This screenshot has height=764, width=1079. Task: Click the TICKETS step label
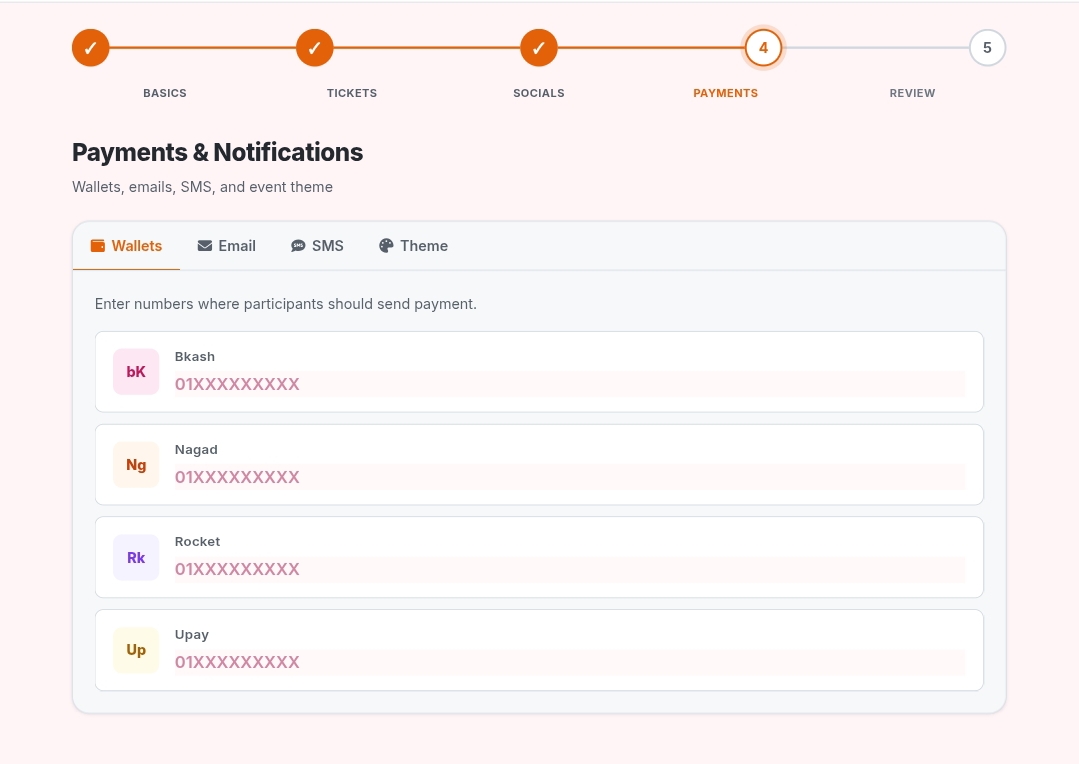tap(352, 93)
